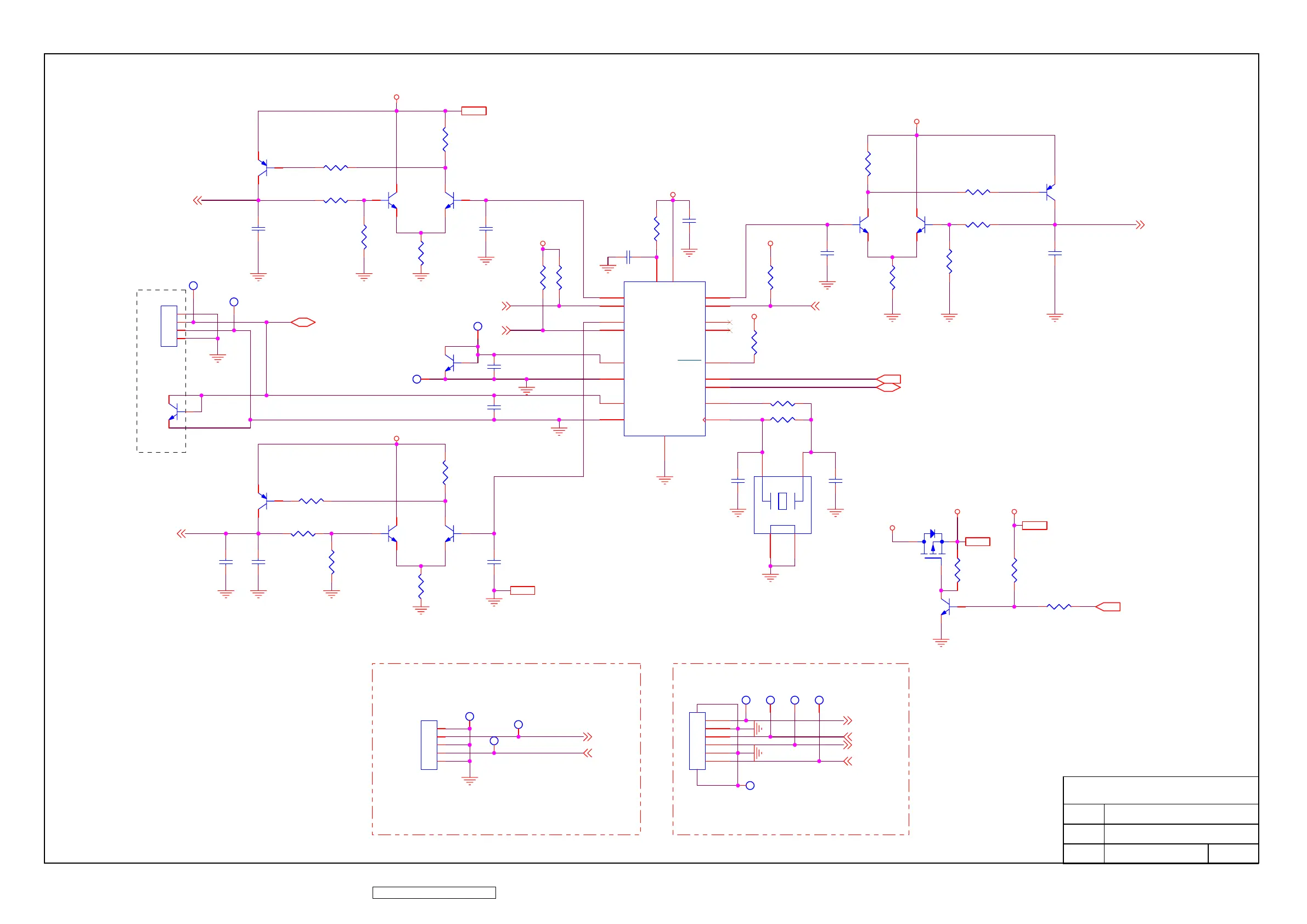Select the connector block in the black dashed box

click(168, 326)
